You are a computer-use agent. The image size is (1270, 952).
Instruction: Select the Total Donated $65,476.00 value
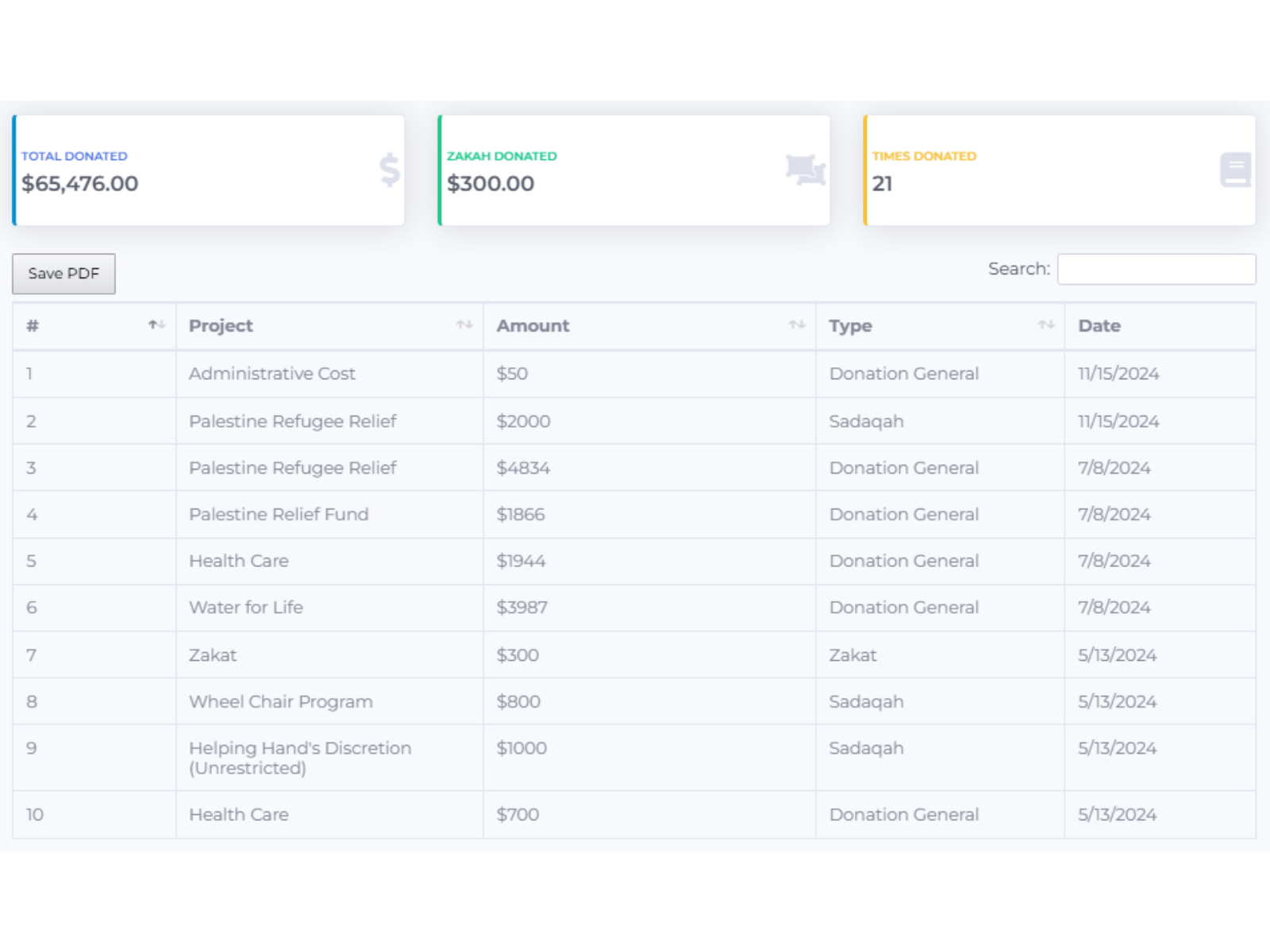pos(80,184)
